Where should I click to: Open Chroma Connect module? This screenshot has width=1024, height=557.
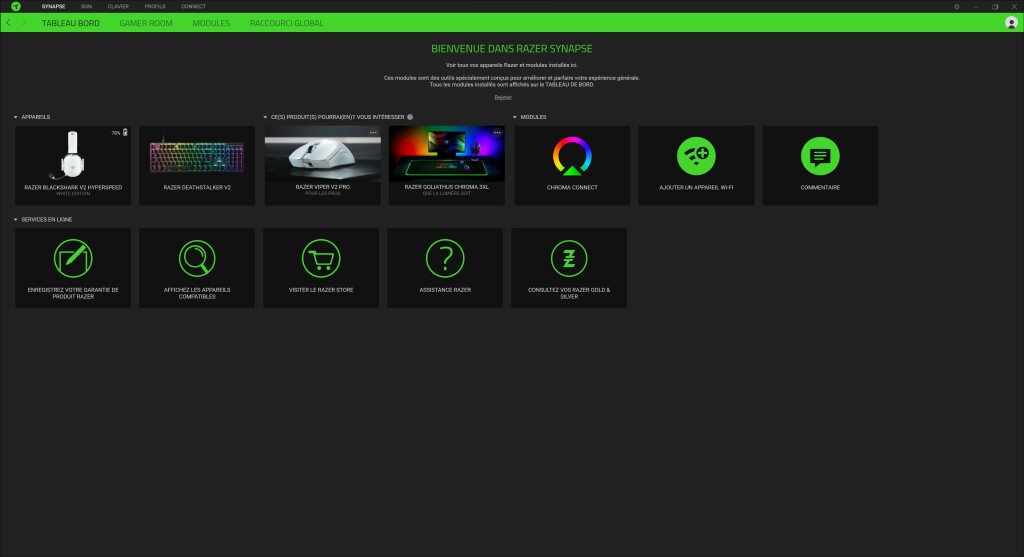tap(572, 166)
